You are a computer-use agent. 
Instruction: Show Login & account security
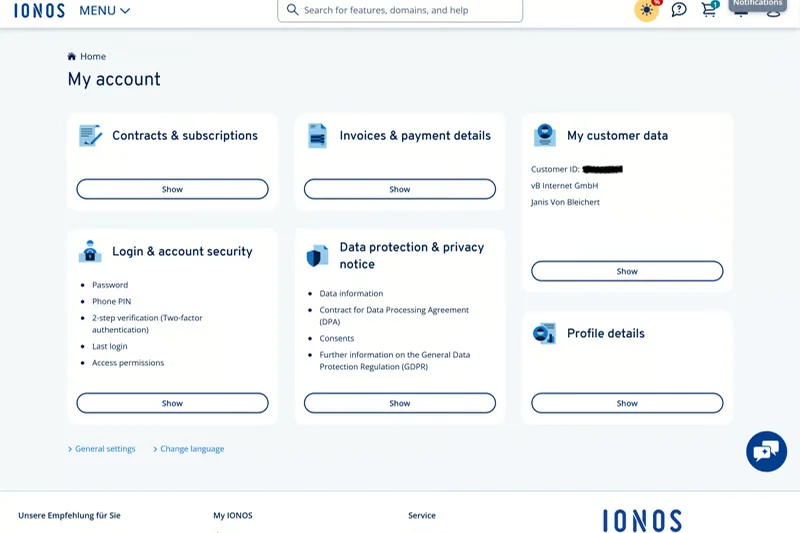point(172,403)
